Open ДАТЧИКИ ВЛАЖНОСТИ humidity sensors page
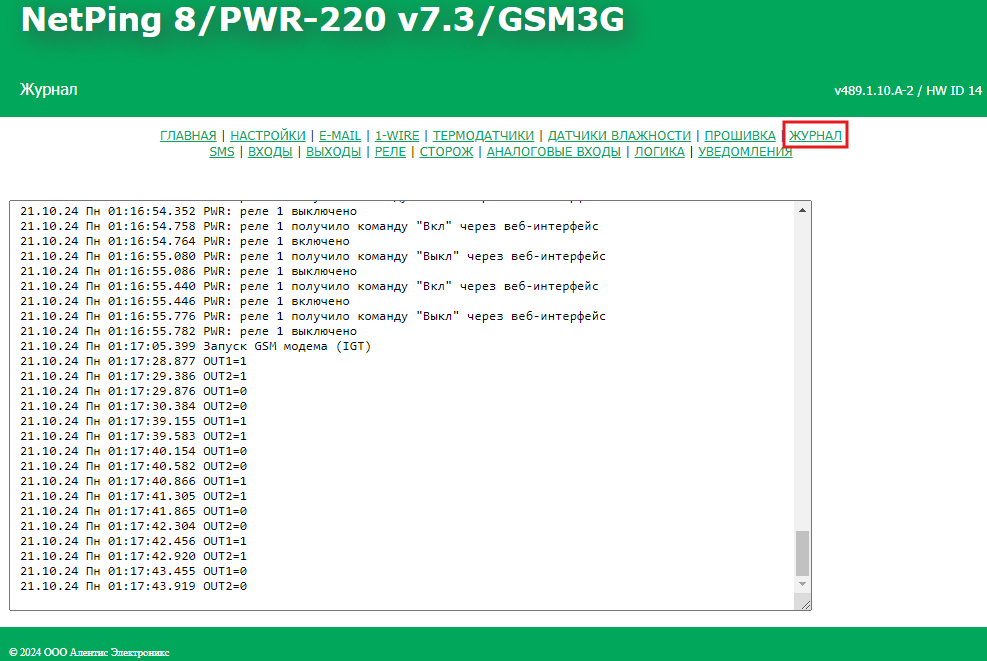Viewport: 987px width, 661px height. pos(619,135)
